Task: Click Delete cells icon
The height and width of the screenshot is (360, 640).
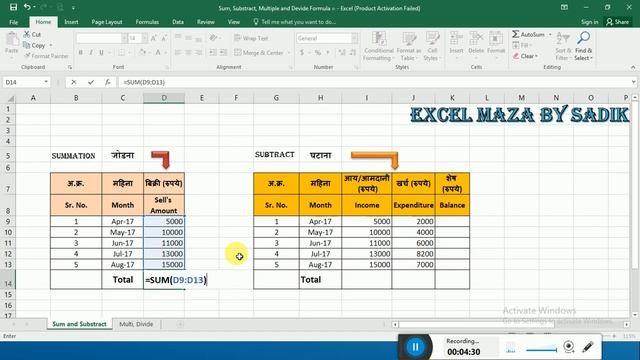Action: (476, 39)
